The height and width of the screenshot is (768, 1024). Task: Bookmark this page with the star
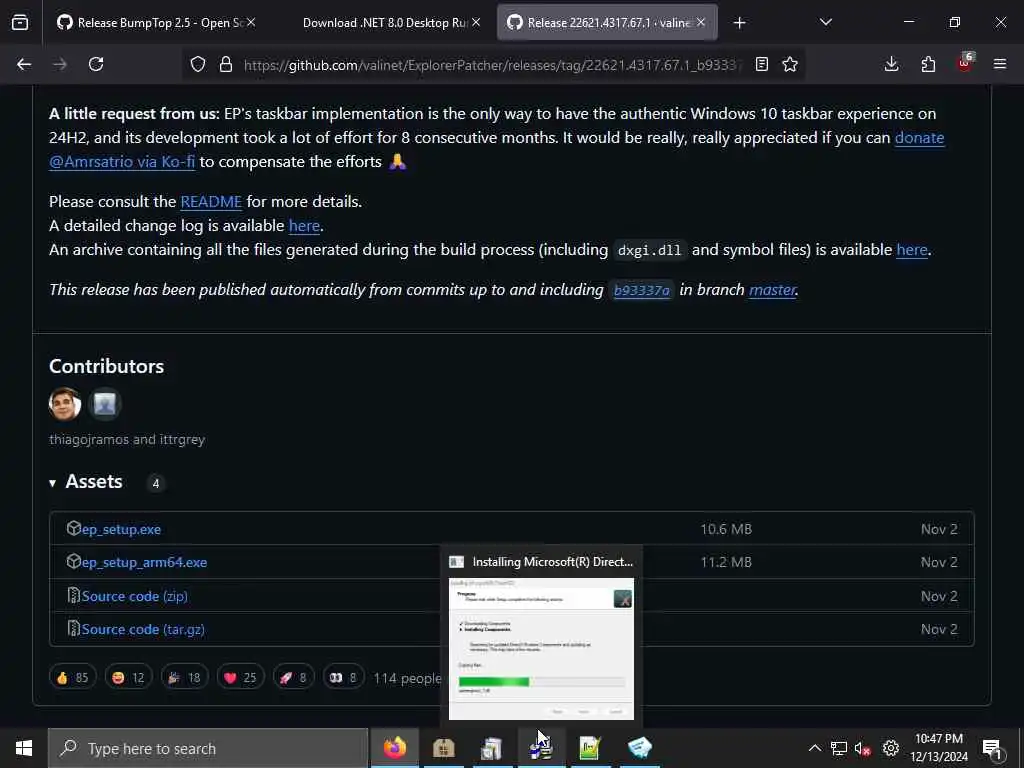click(x=790, y=64)
